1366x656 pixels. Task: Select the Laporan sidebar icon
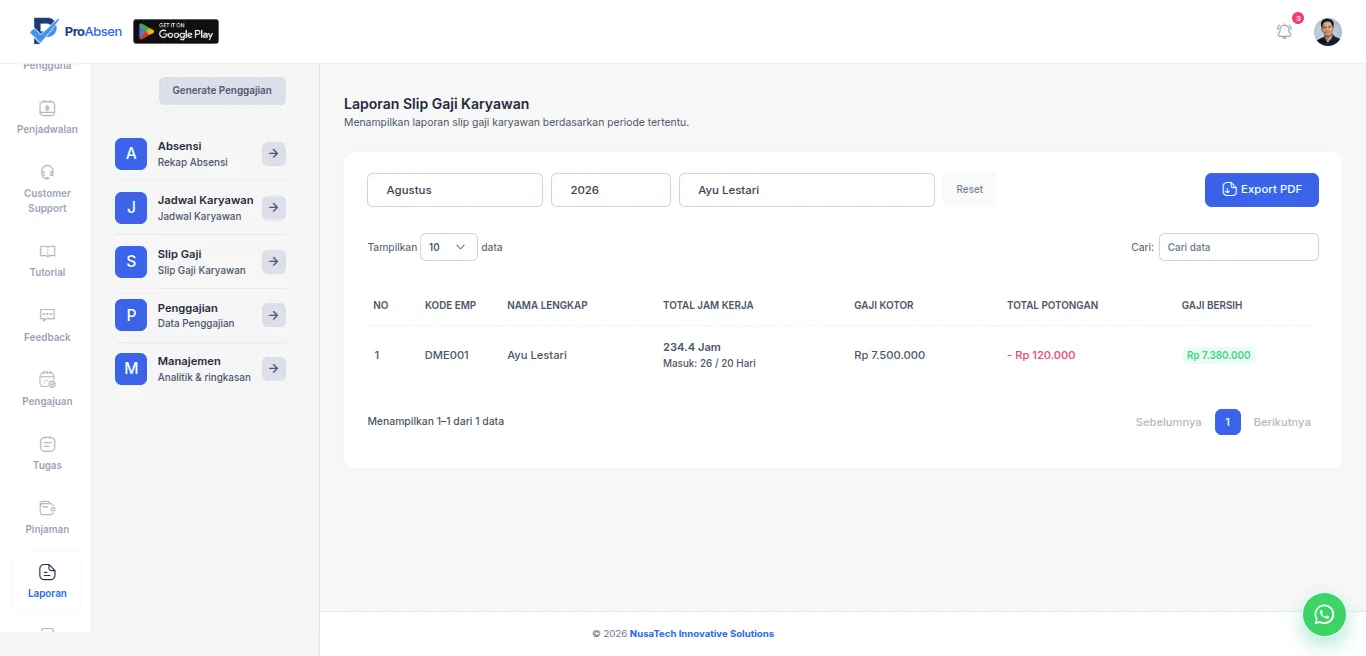click(x=47, y=572)
